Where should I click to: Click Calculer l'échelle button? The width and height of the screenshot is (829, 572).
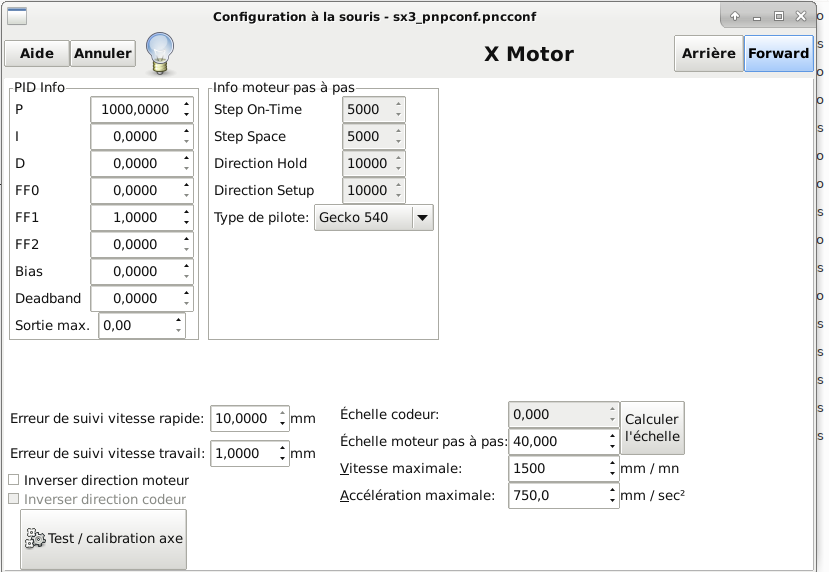652,428
